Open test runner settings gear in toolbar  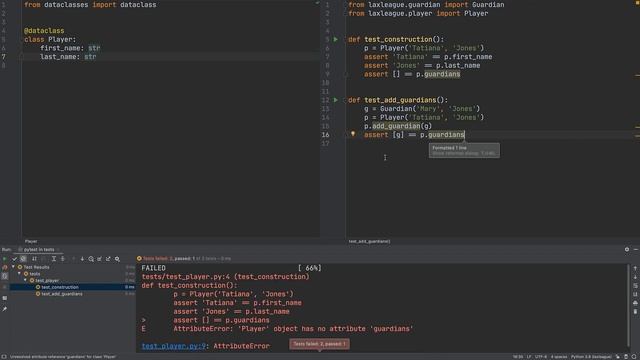click(117, 259)
